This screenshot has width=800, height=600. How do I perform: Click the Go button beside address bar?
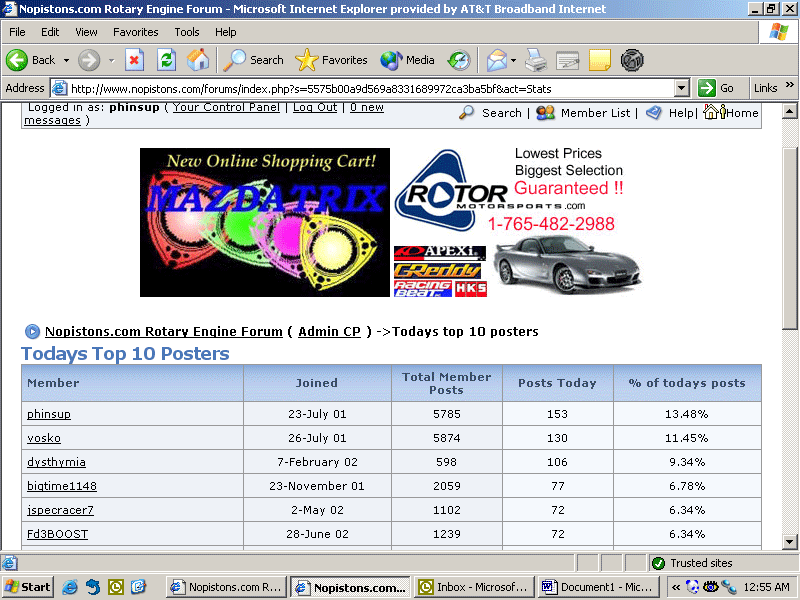[717, 88]
